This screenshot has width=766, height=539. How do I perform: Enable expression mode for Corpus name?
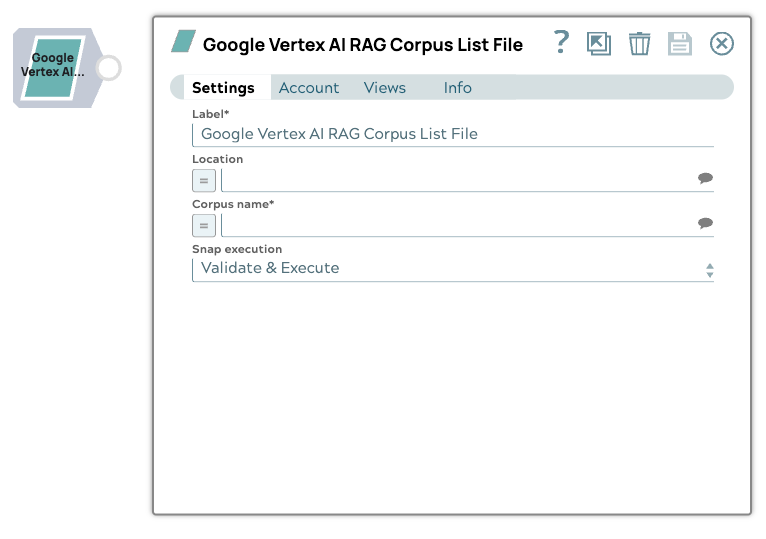(204, 225)
